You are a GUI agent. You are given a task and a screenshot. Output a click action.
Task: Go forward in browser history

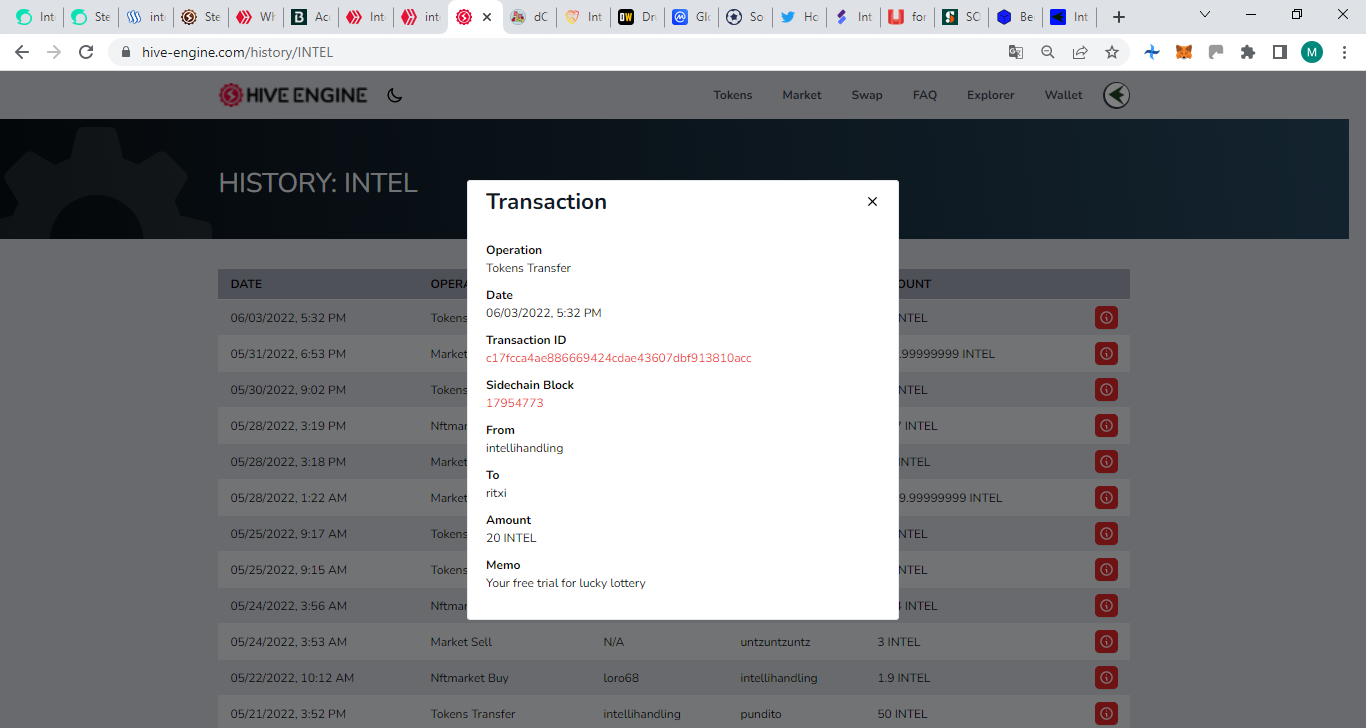click(54, 52)
